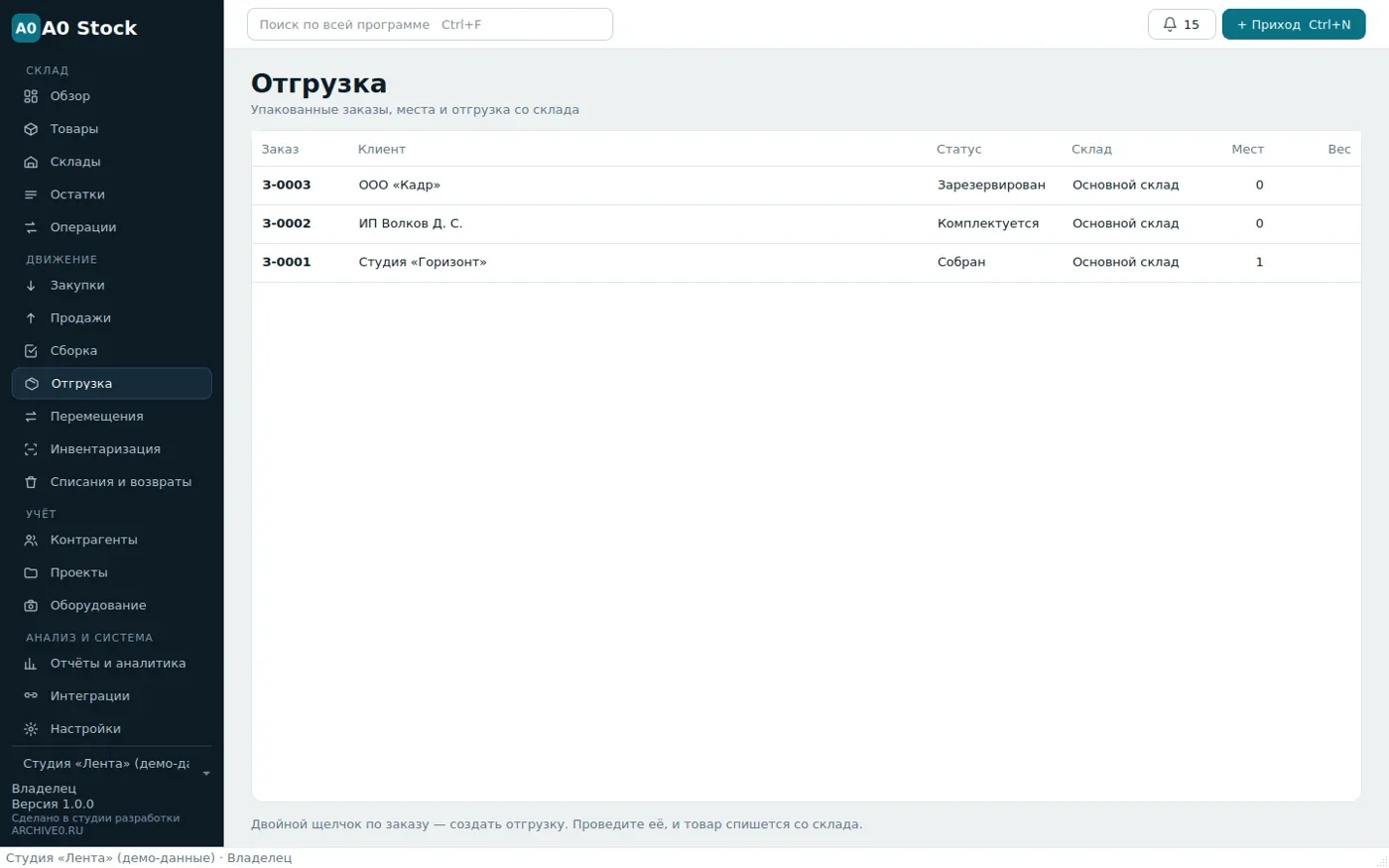Screen dimensions: 1389x868
Task: Select order З-0001 row number
Action: pos(287,263)
